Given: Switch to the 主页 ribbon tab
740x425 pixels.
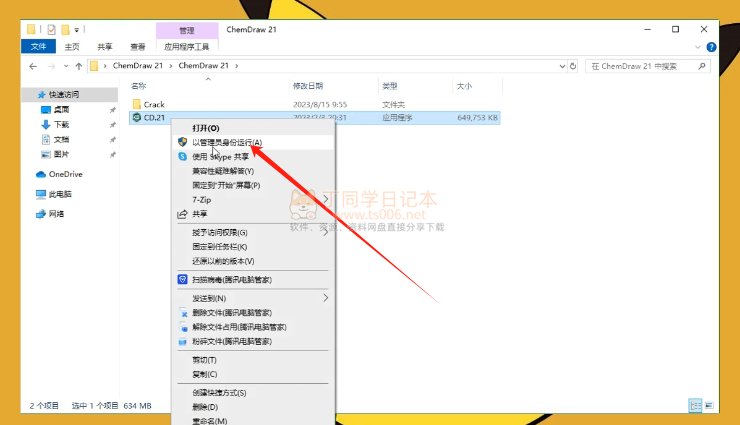Looking at the screenshot, I should 72,47.
